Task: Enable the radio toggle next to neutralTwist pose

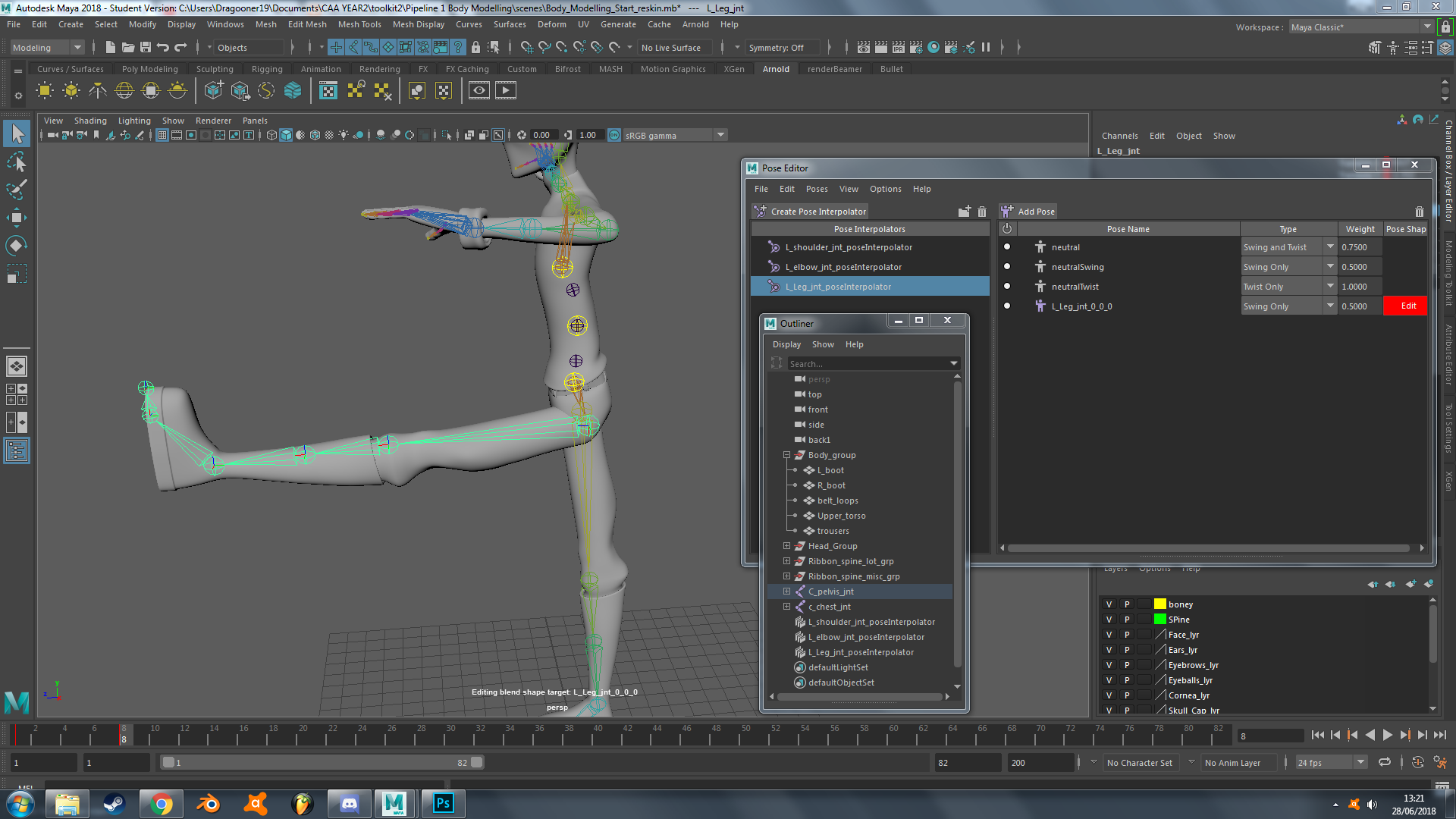Action: 1007,286
